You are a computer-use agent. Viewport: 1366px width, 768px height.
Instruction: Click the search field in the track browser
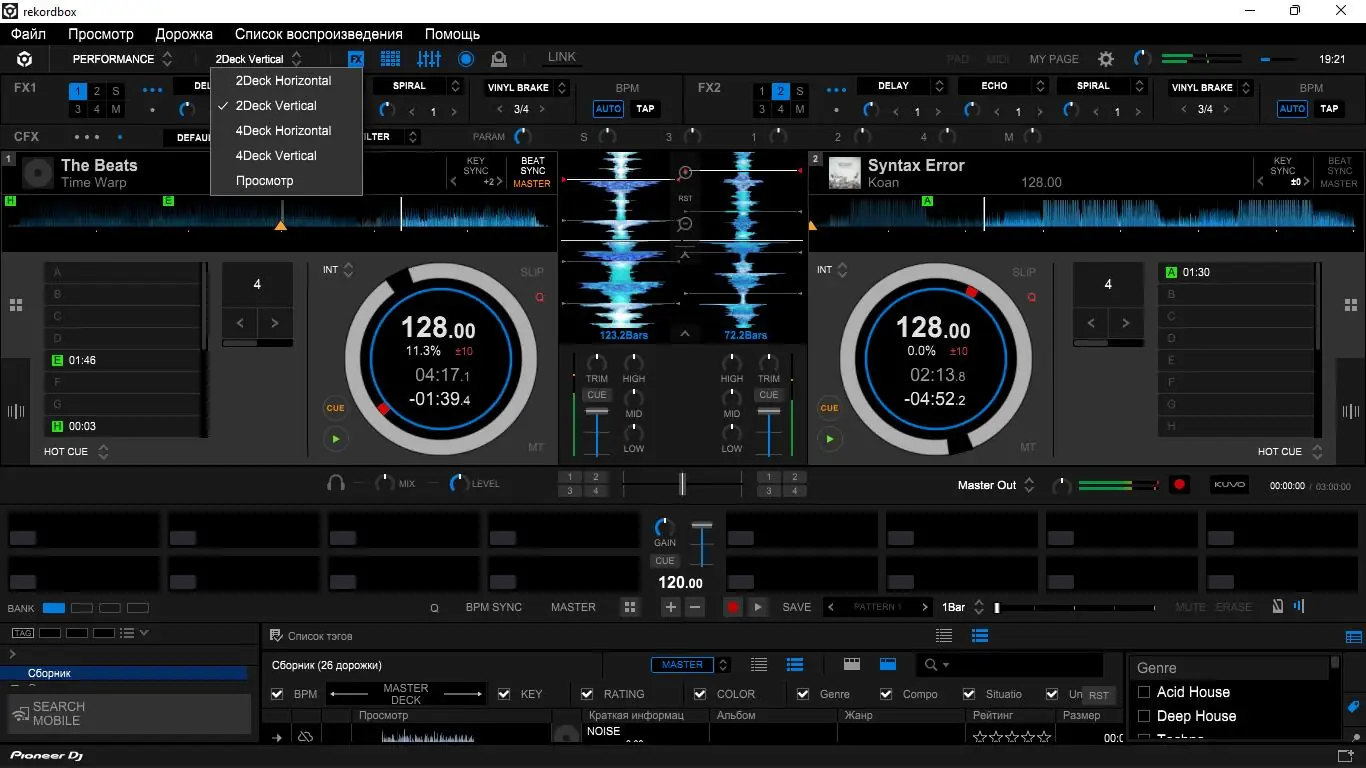[1010, 664]
